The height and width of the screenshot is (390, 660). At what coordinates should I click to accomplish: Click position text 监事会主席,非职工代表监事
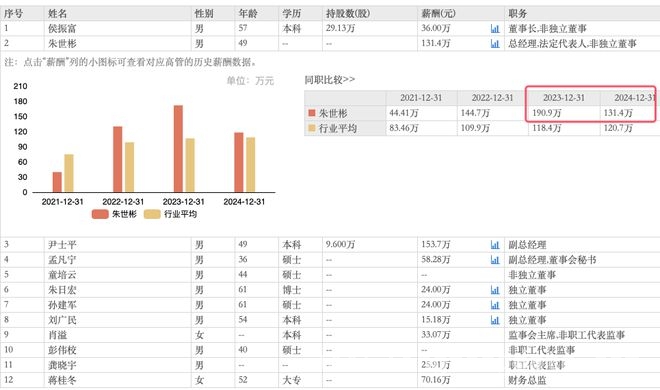567,335
